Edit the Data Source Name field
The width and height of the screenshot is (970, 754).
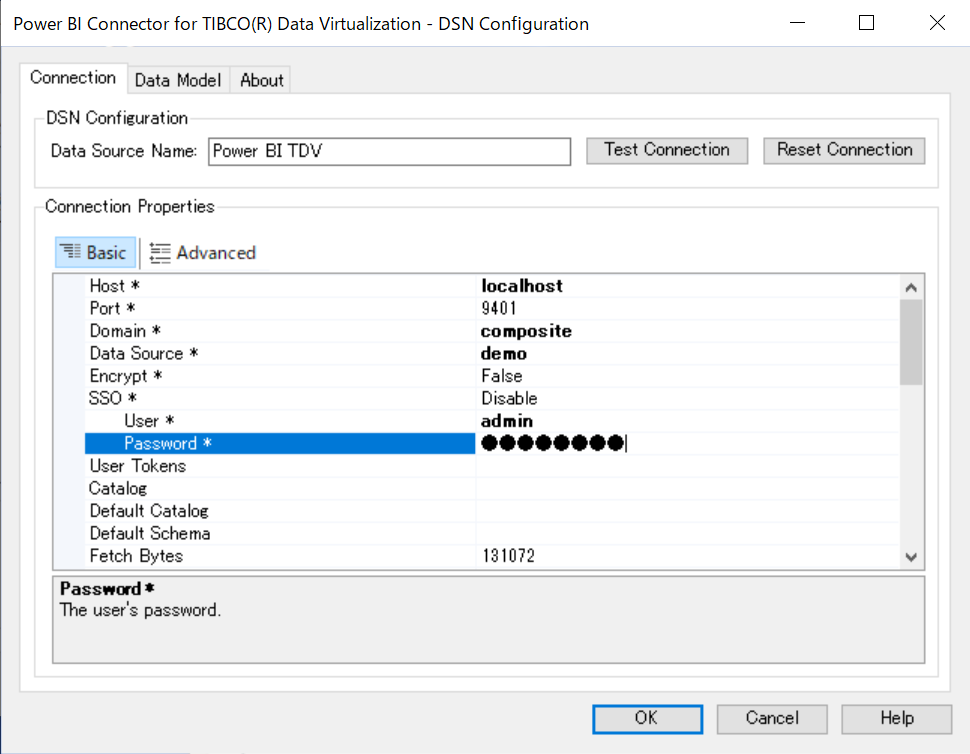390,152
